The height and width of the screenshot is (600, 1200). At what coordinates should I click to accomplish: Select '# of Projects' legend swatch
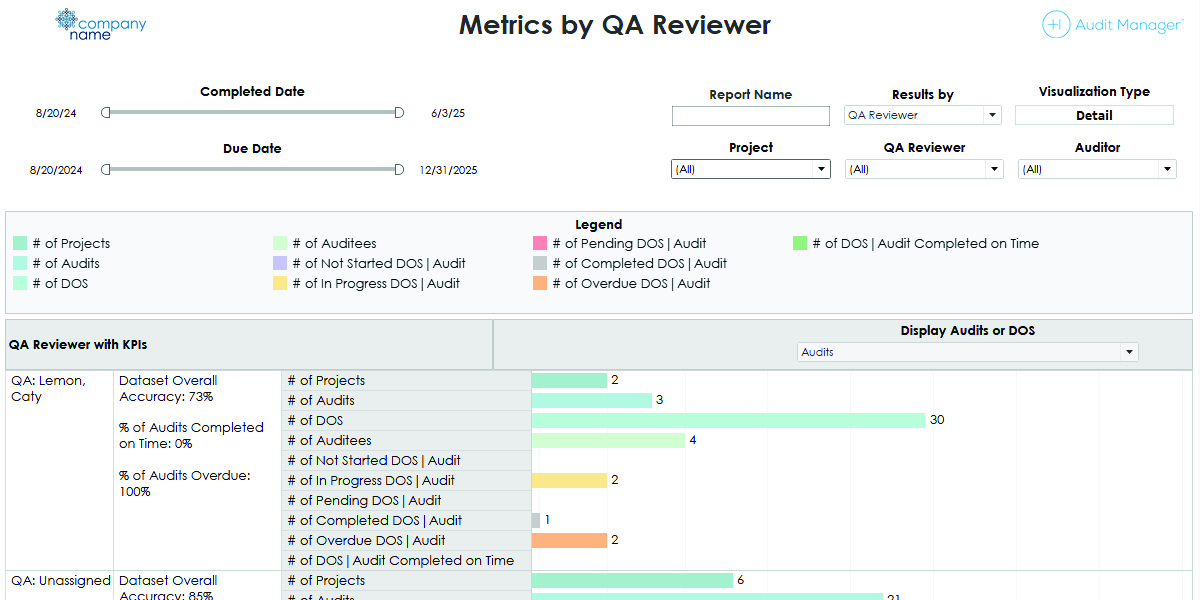click(x=20, y=243)
